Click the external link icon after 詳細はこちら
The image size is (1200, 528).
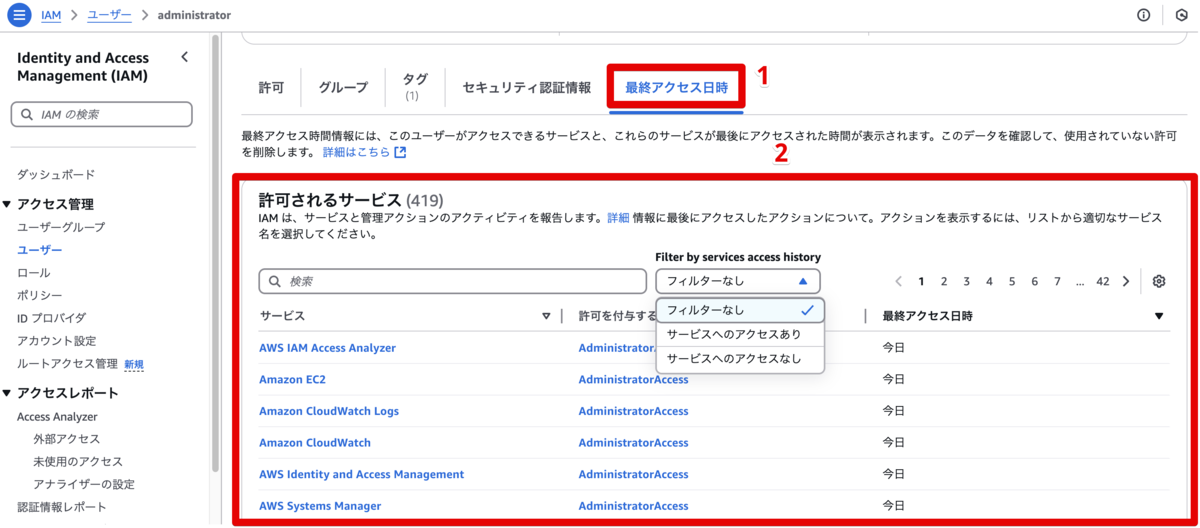401,153
